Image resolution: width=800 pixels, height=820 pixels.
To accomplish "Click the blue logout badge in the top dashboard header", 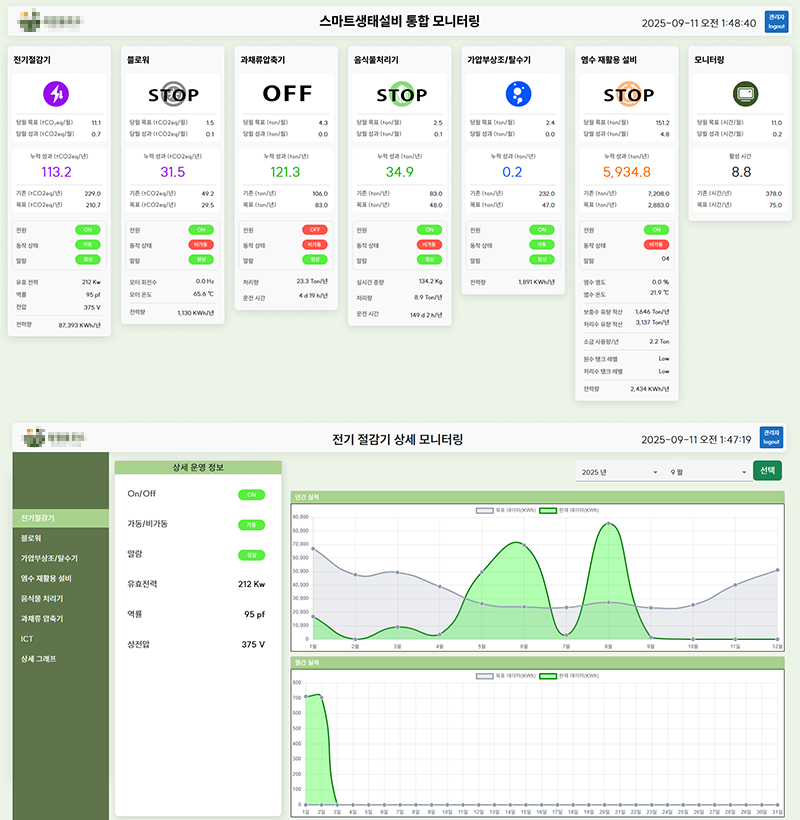I will click(775, 22).
